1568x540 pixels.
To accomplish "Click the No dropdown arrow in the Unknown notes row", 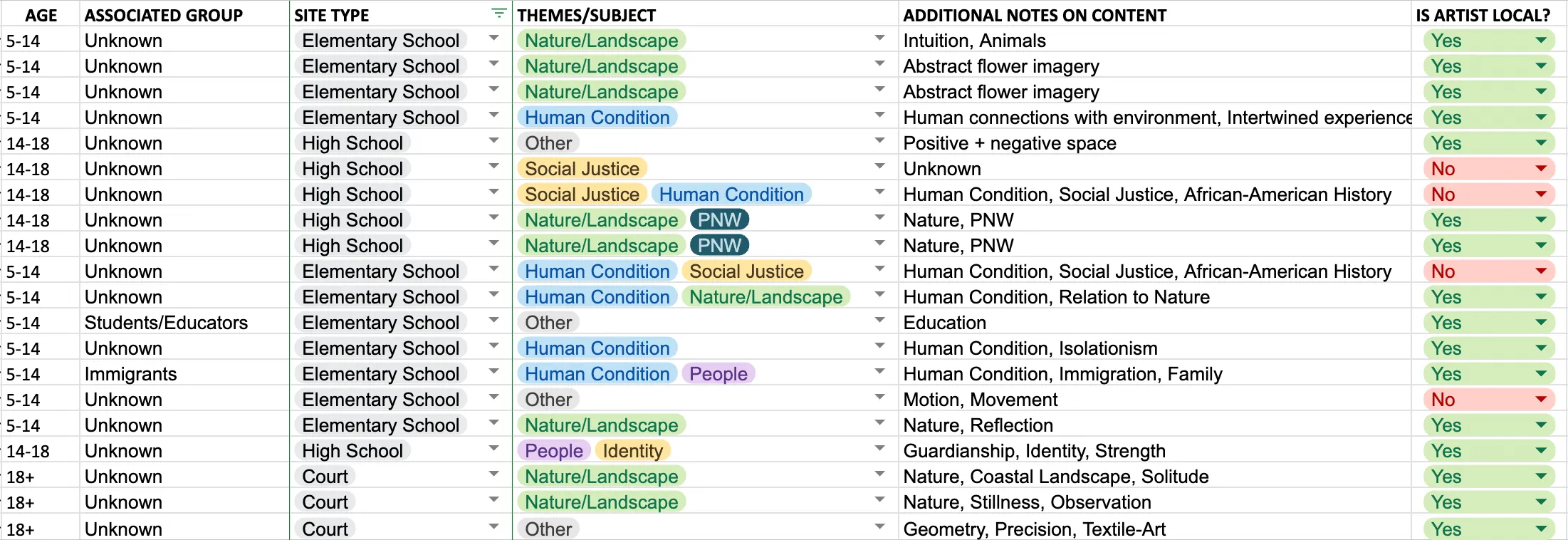I will tap(1541, 168).
